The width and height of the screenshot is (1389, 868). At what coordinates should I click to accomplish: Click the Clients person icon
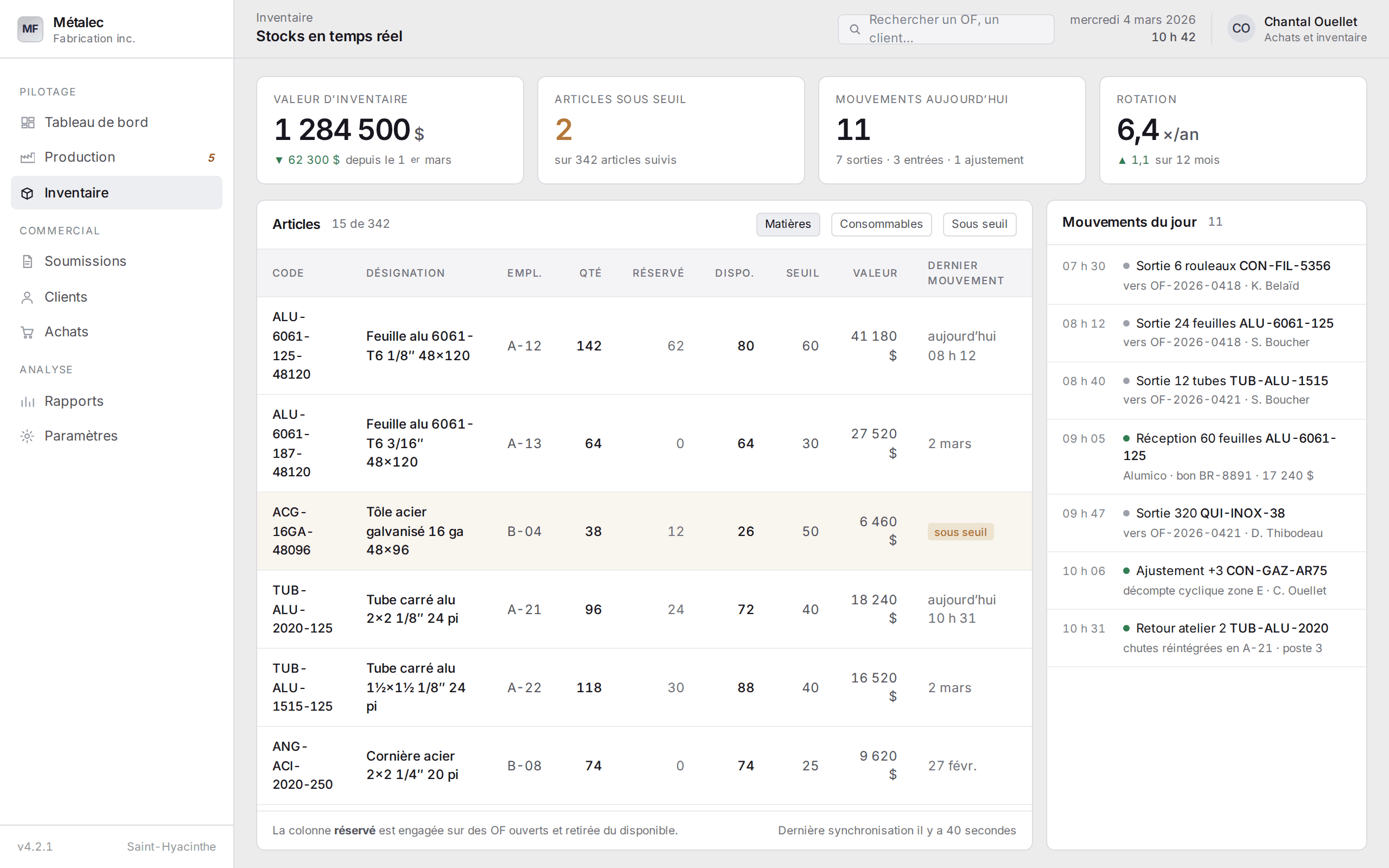click(27, 297)
